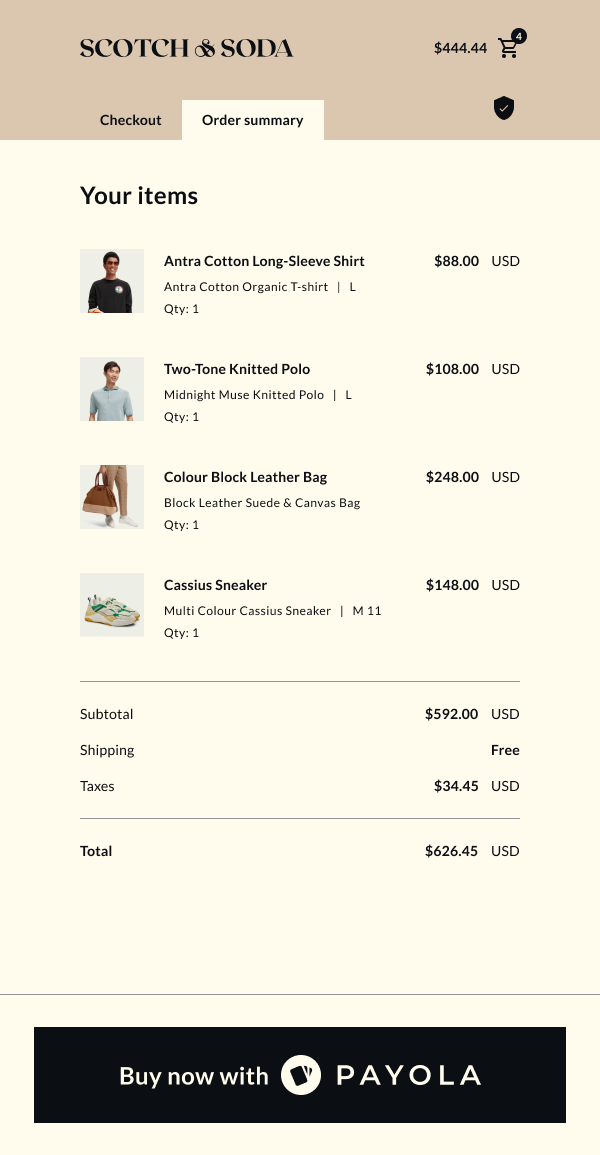Click the Payola logo icon

300,1075
